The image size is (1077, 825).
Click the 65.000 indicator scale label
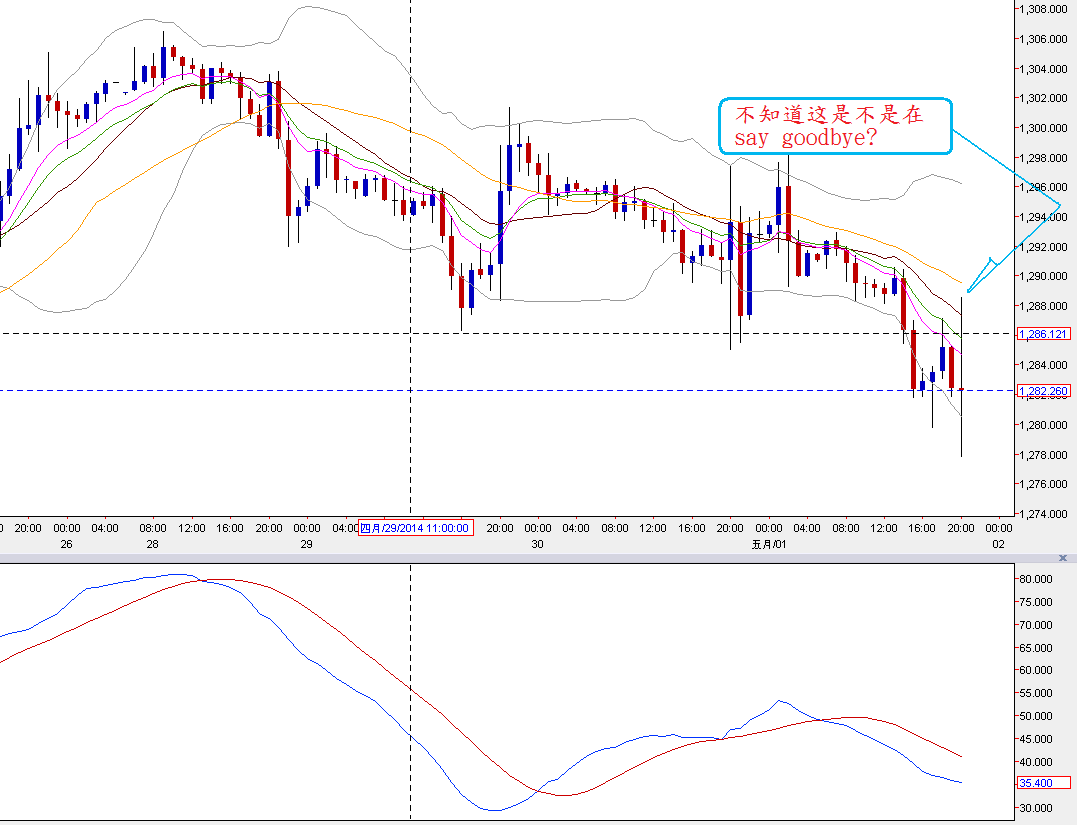pos(1035,648)
